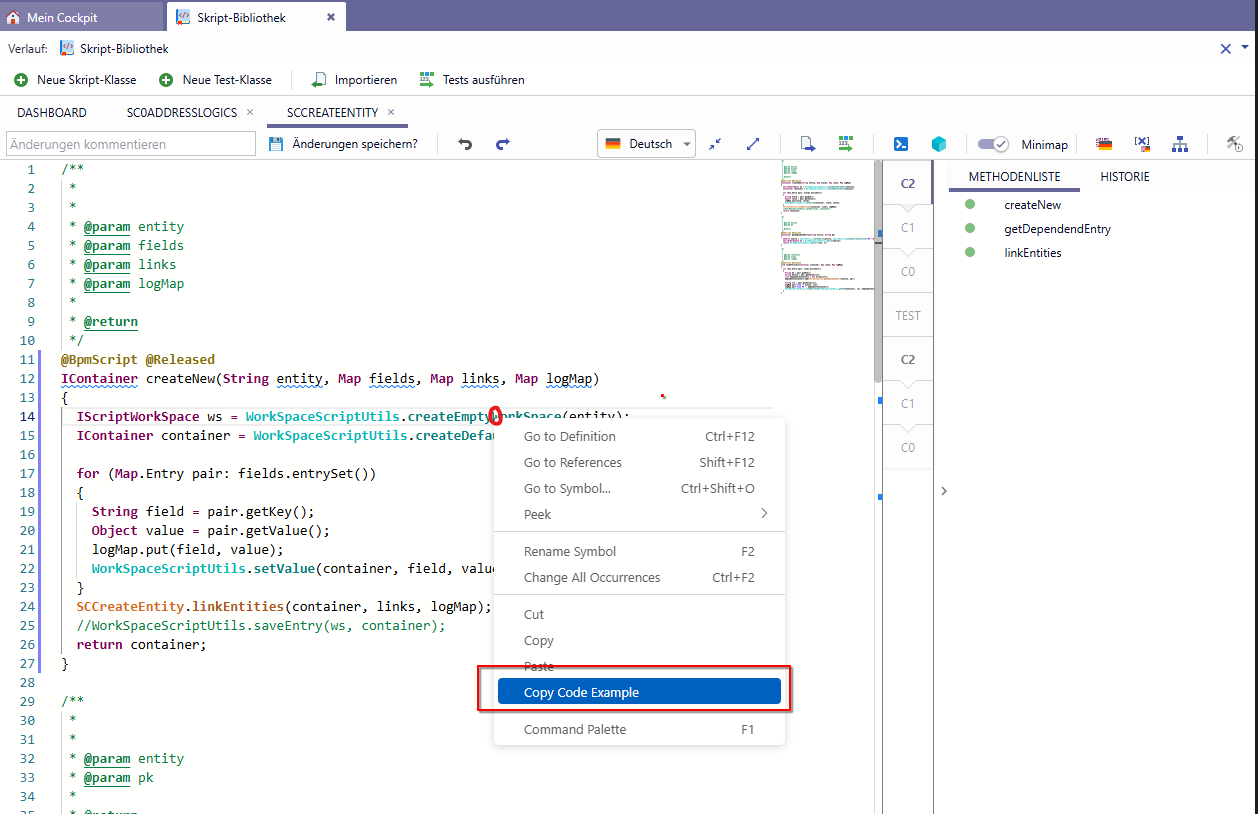
Task: Click the shrink editor inward arrows icon
Action: click(x=715, y=144)
